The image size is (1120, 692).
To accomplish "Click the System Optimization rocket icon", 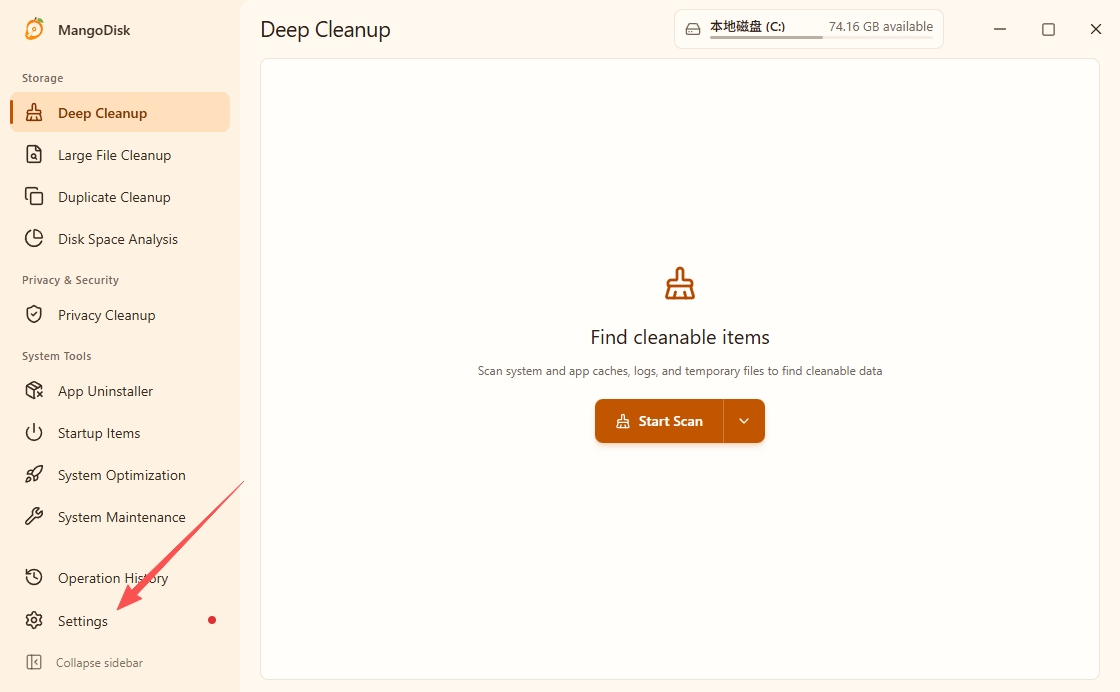I will 34,475.
